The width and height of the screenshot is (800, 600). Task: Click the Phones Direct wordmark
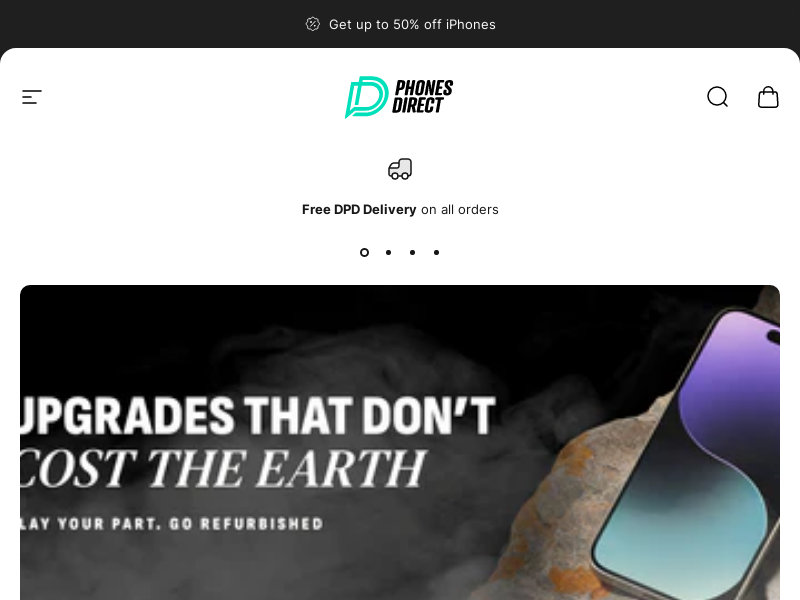pyautogui.click(x=422, y=96)
